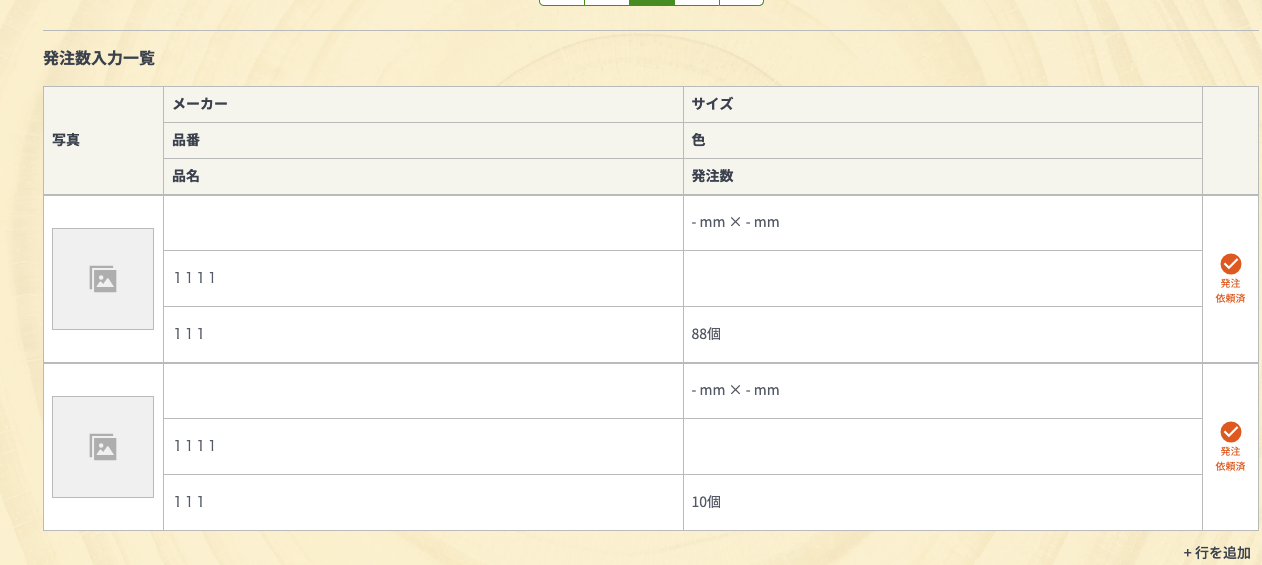Click the + 行を追加 link

(x=1217, y=553)
